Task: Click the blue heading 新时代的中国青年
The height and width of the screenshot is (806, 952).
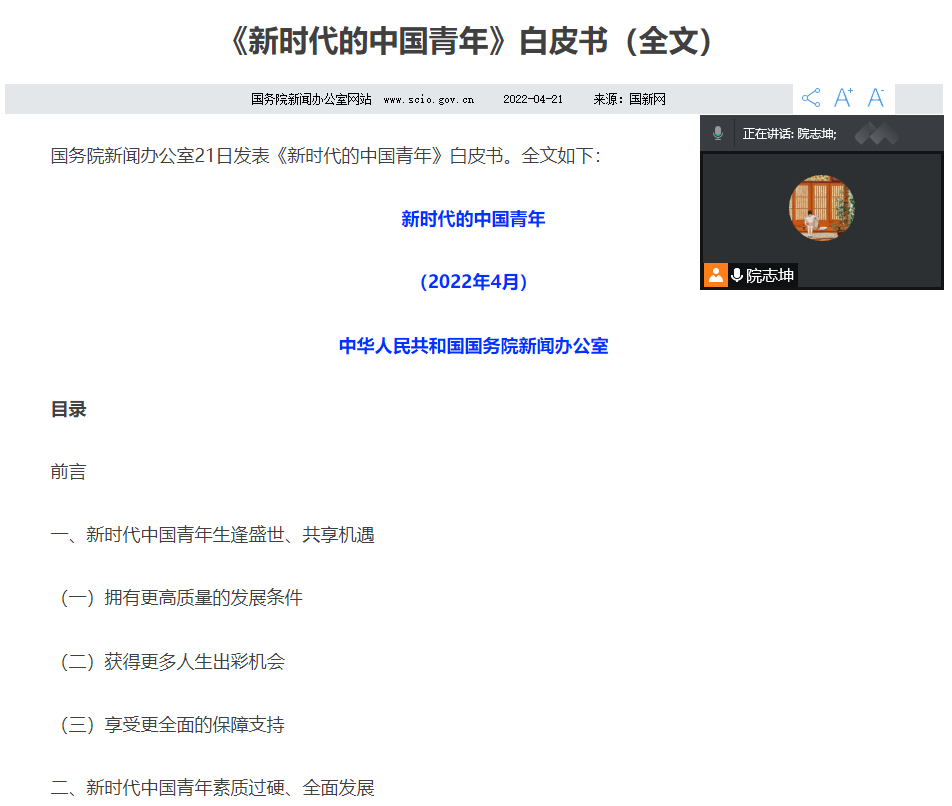Action: tap(473, 219)
